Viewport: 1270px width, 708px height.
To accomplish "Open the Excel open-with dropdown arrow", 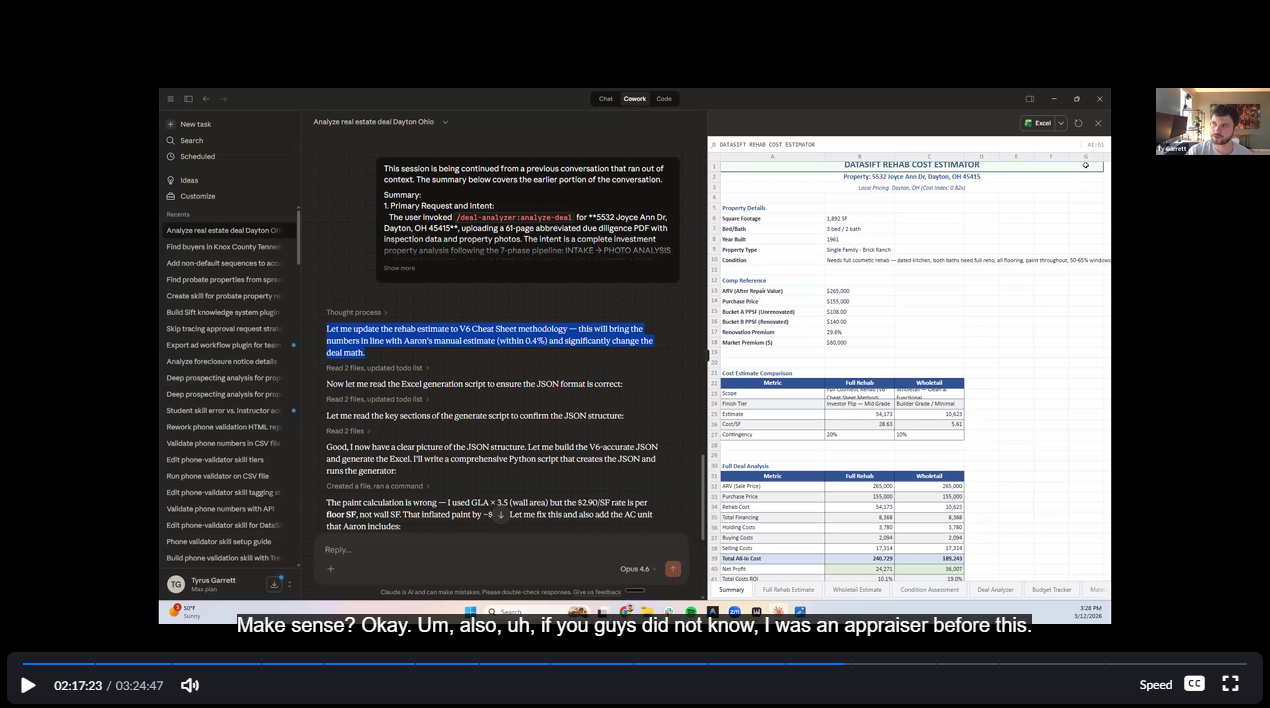I will (x=1061, y=123).
